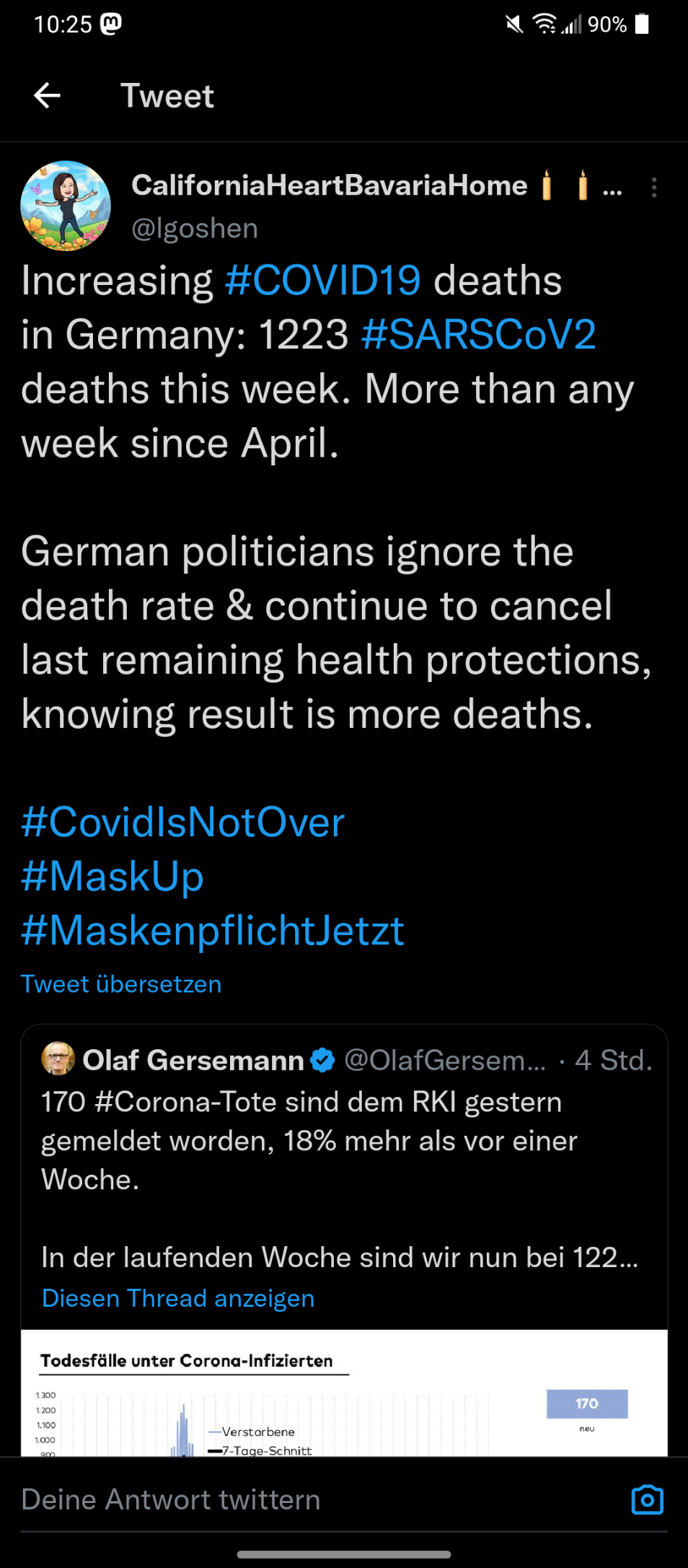Open the #CovidIsNotOver hashtag
The height and width of the screenshot is (1568, 688).
pyautogui.click(x=183, y=823)
